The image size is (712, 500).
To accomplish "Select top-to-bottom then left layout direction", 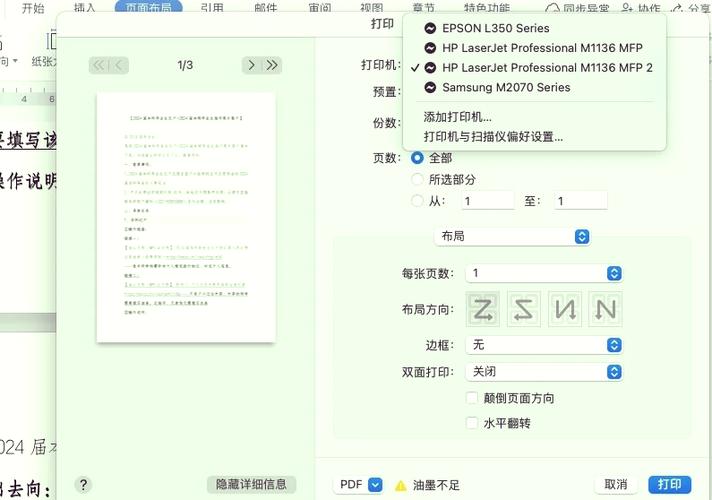I will click(x=605, y=310).
